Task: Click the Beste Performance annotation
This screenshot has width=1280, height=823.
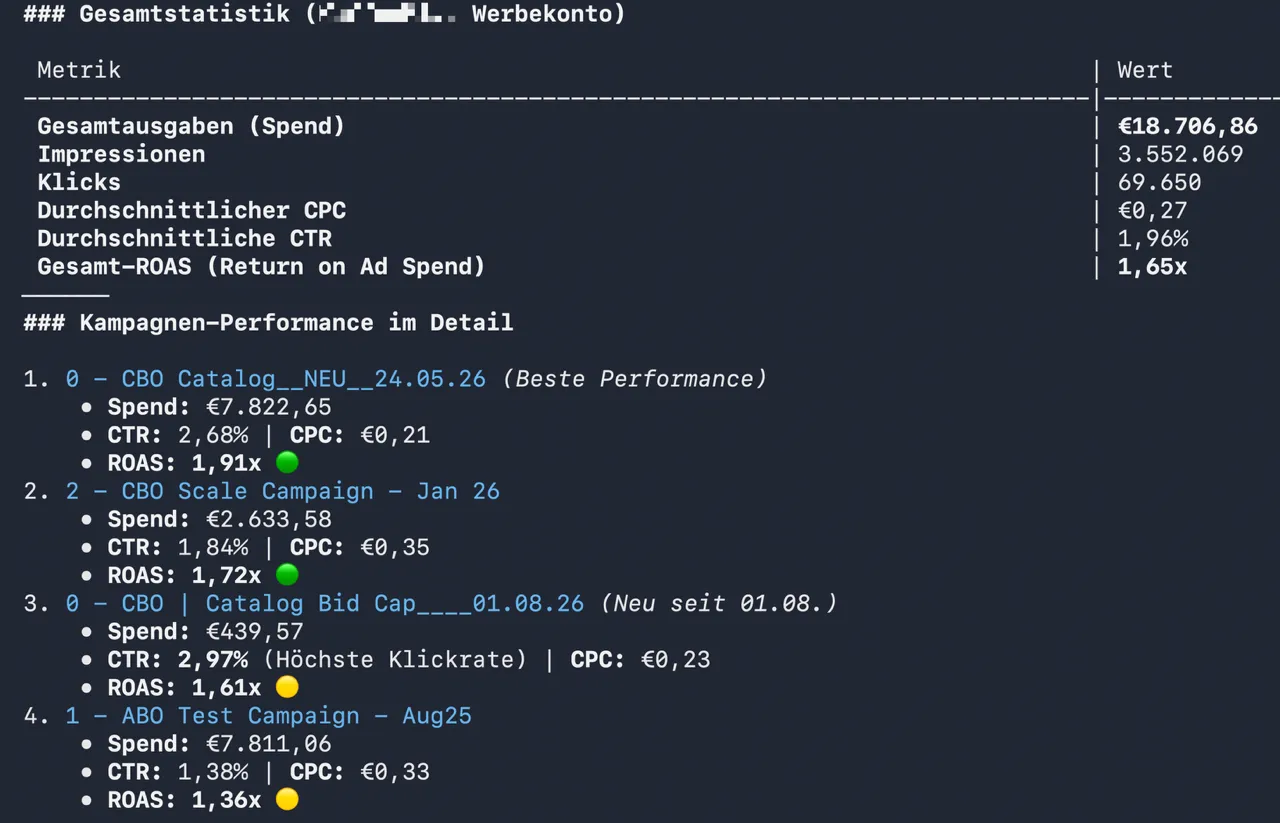Action: [x=634, y=379]
